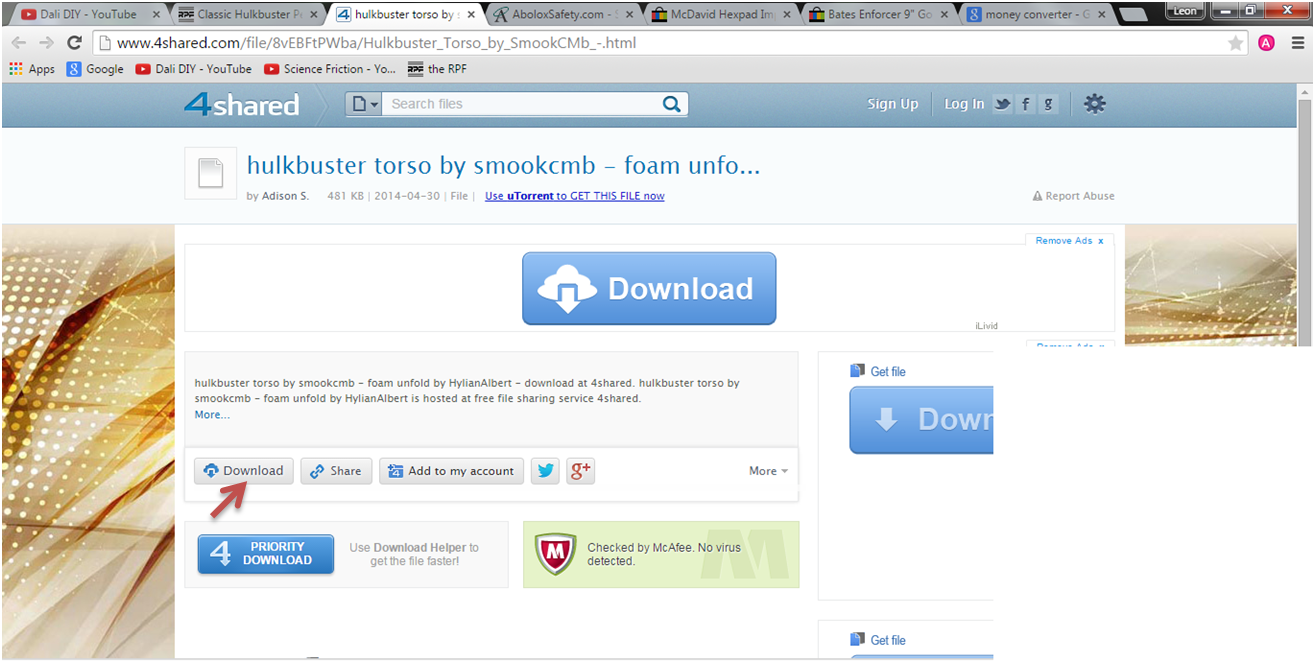
Task: Share file via Twitter bird button
Action: (545, 471)
